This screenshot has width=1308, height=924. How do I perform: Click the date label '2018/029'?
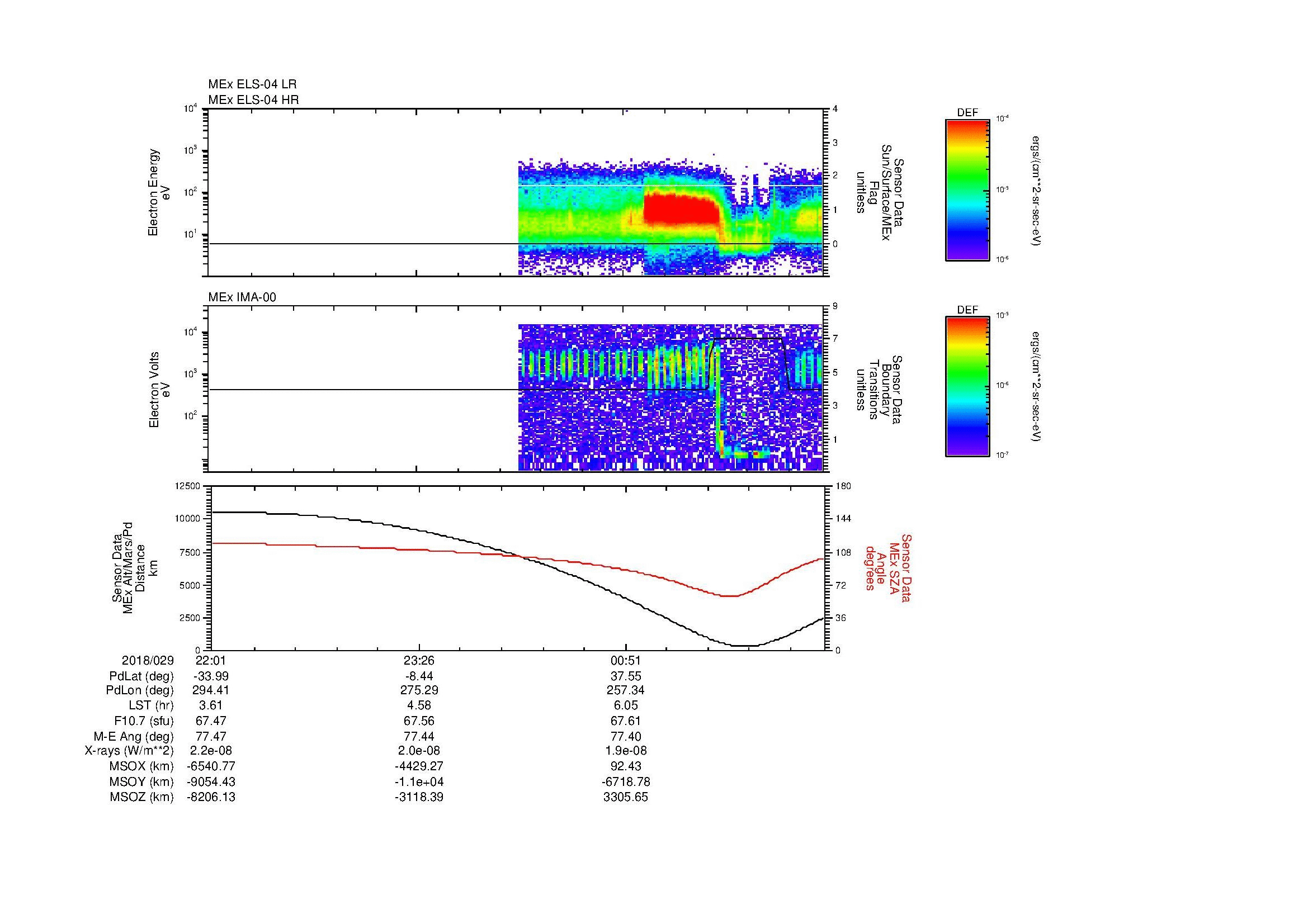148,661
